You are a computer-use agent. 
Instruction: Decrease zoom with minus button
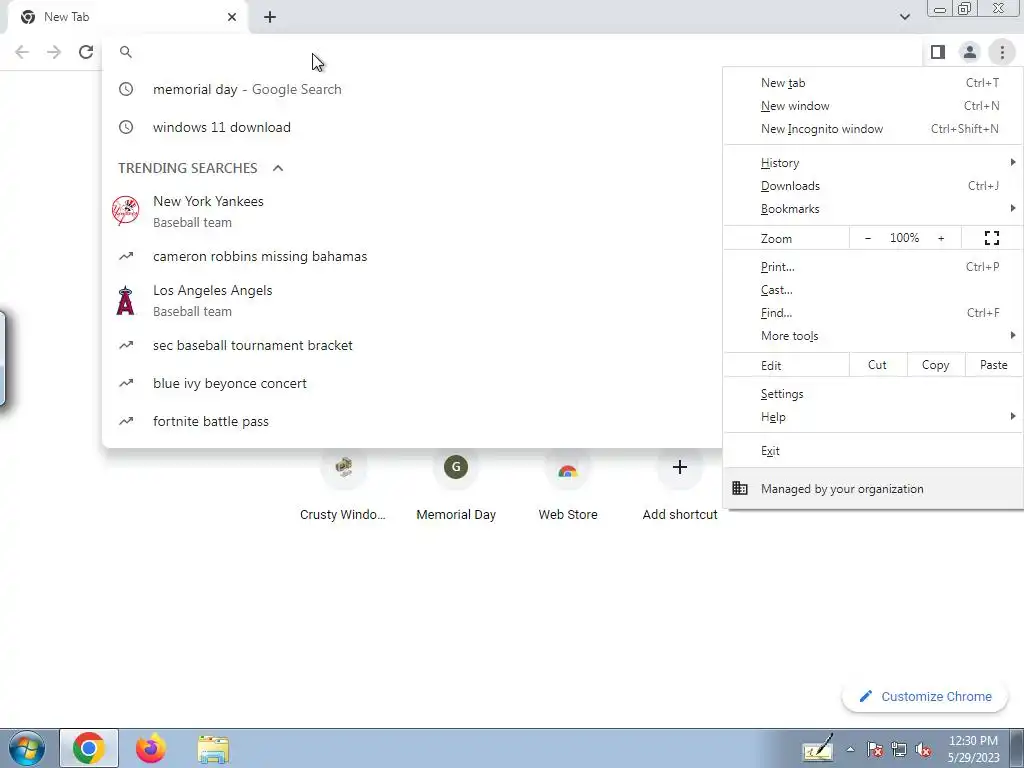click(867, 238)
